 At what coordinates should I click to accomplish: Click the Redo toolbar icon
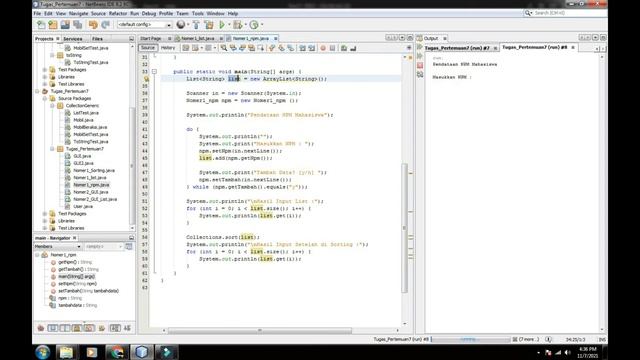(105, 24)
